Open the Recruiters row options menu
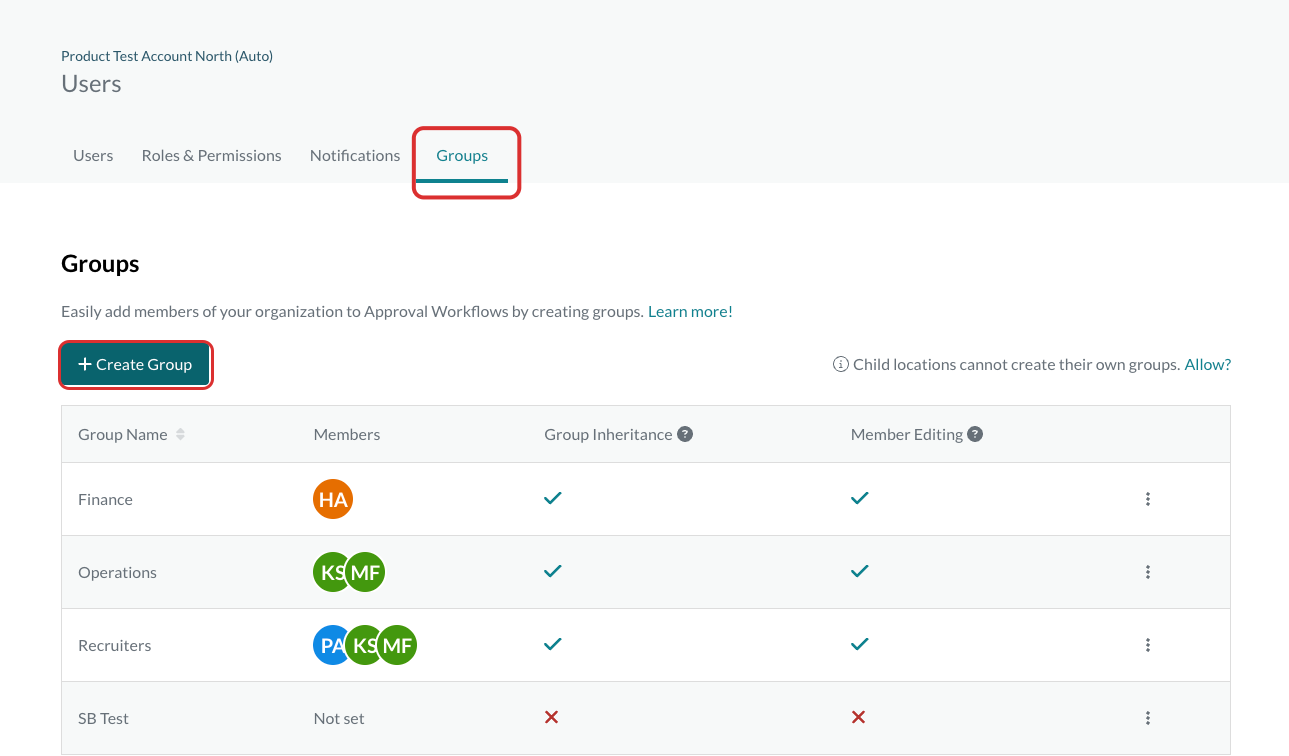The width and height of the screenshot is (1289, 756). pyautogui.click(x=1148, y=645)
